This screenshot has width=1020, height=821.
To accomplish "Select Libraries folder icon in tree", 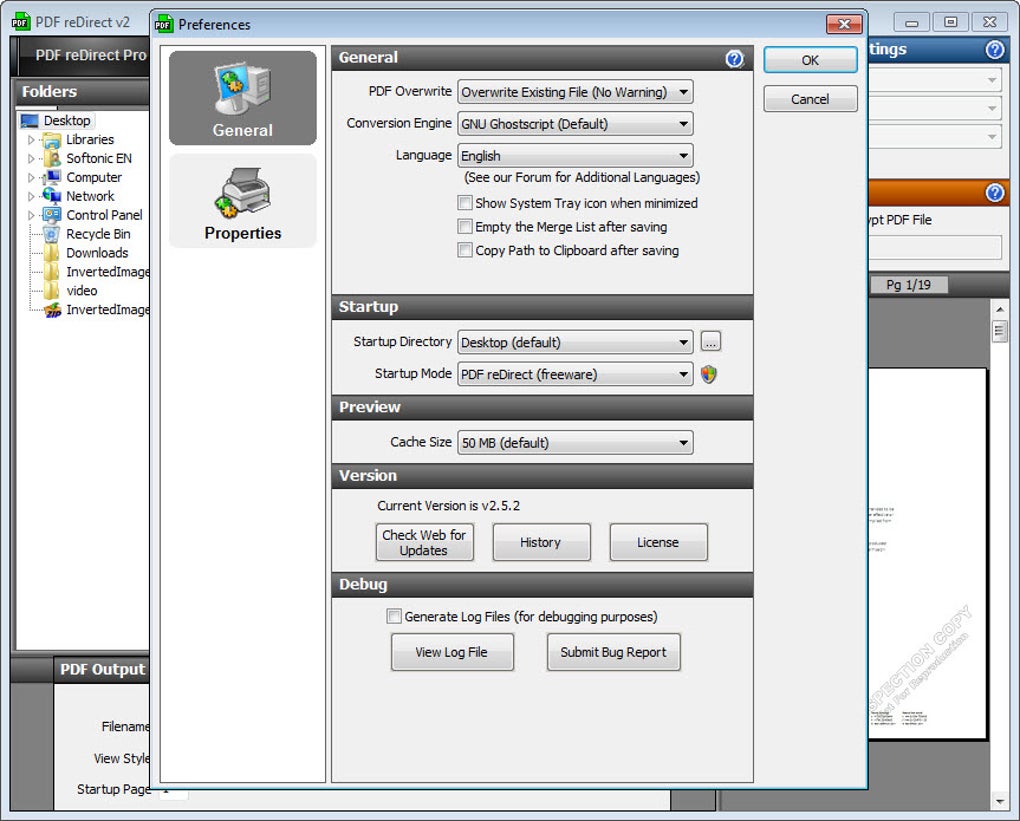I will point(51,140).
